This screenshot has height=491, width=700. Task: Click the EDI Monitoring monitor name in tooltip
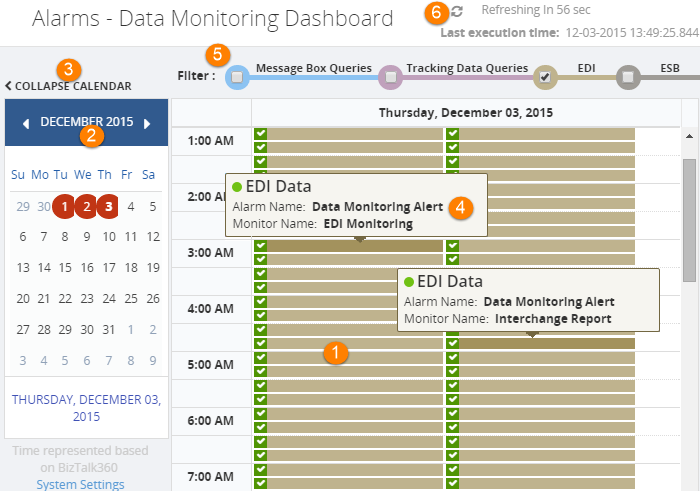coord(368,224)
